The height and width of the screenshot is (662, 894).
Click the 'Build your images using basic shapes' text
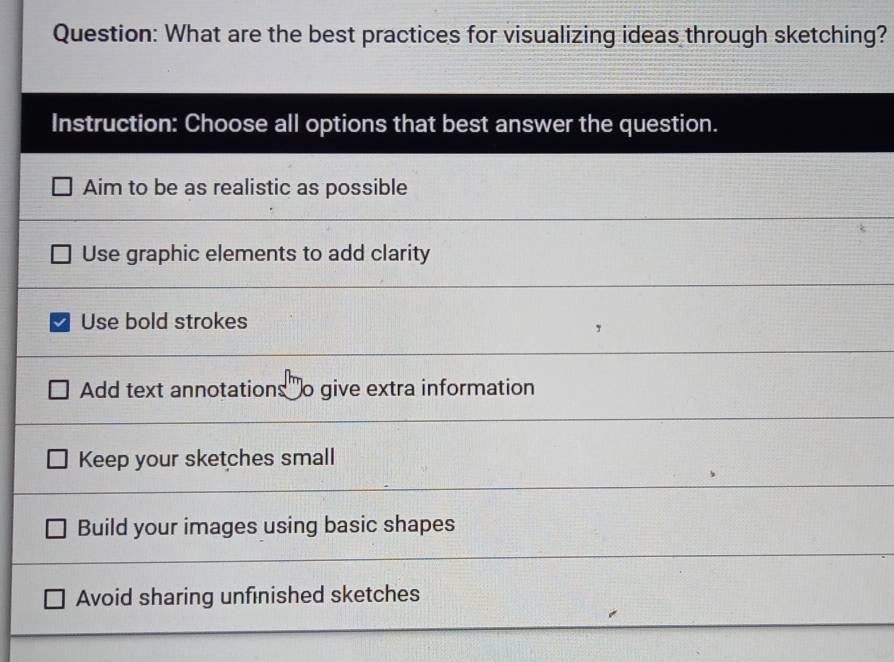pos(266,526)
